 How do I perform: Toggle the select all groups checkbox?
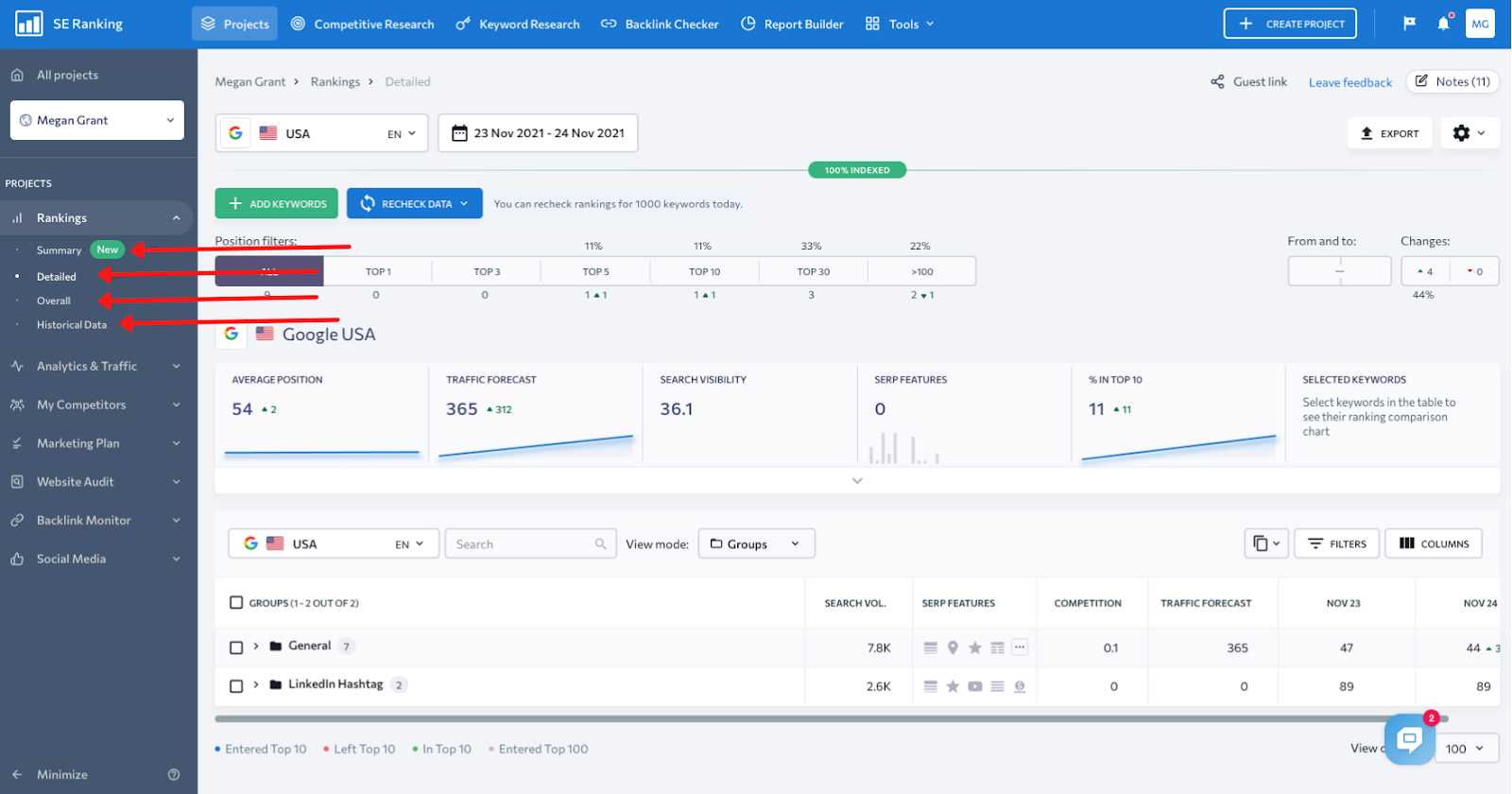236,603
